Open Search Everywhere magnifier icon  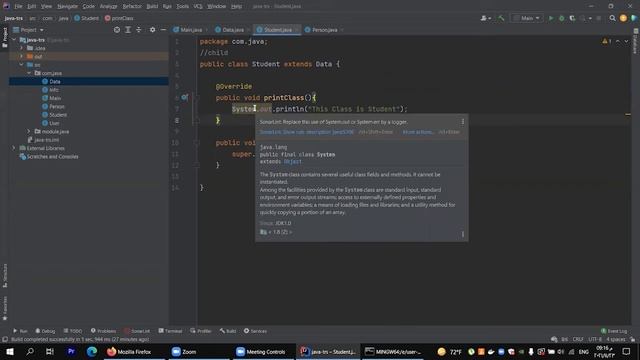[x=612, y=18]
